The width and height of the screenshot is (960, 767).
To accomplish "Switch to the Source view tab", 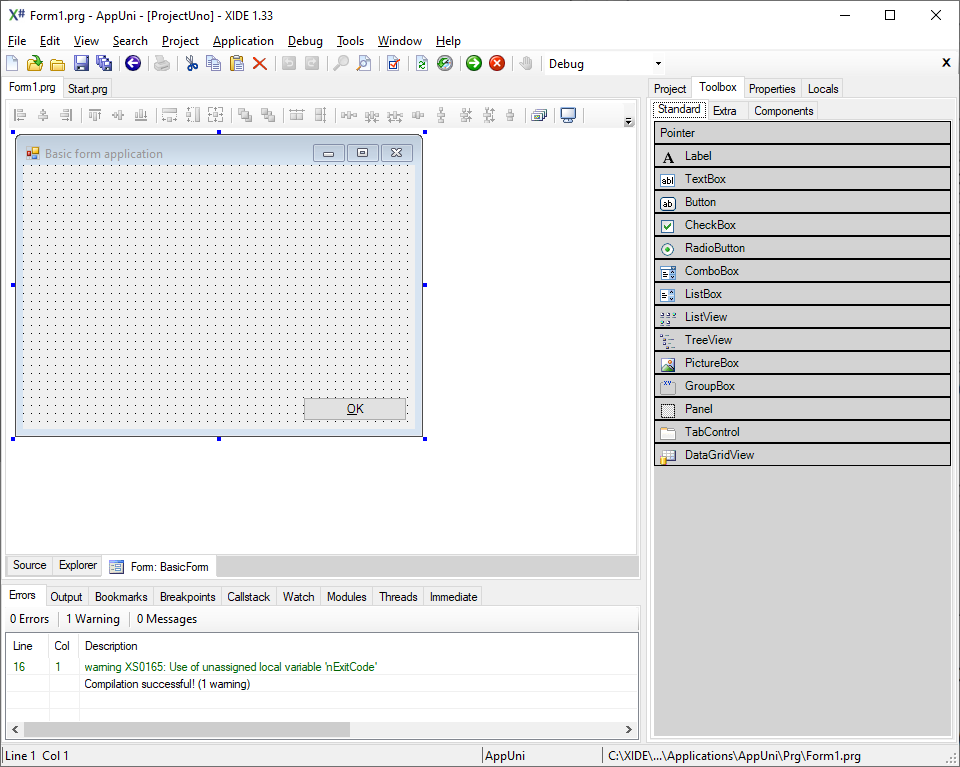I will tap(29, 565).
